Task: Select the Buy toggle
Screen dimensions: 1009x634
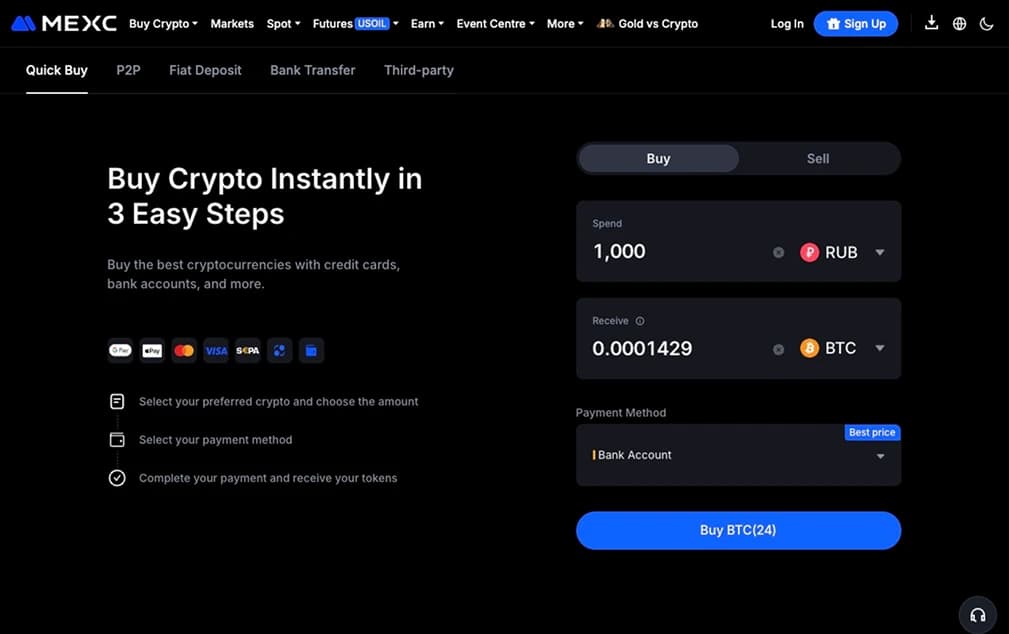Action: coord(658,158)
